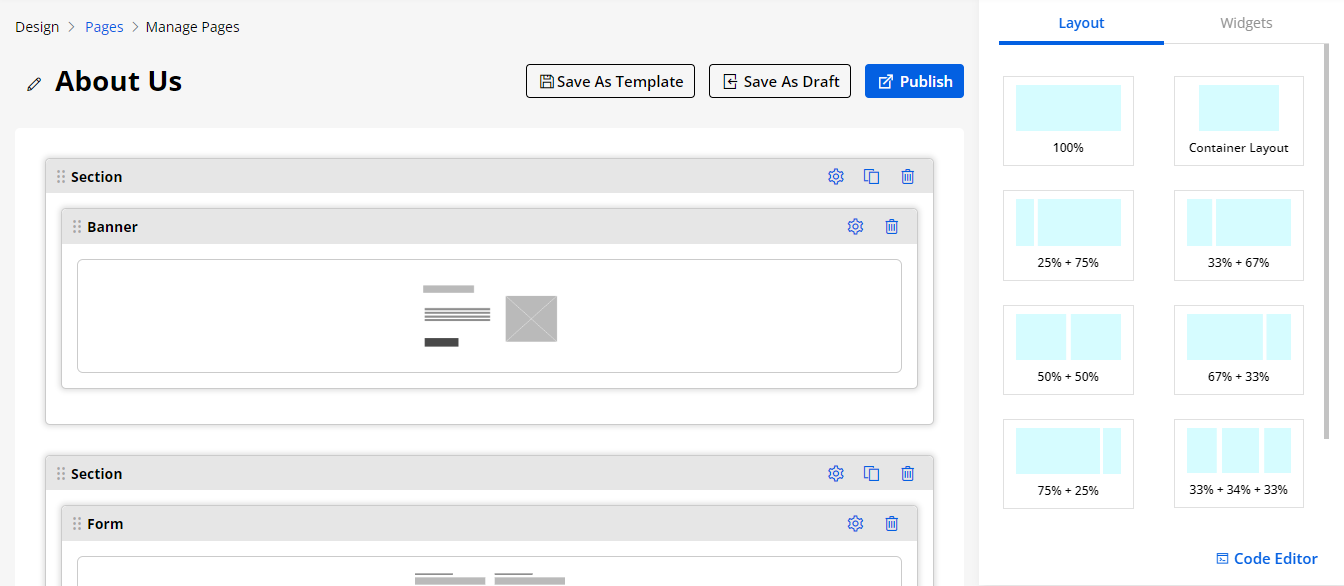The width and height of the screenshot is (1344, 586).
Task: Click Save As Draft
Action: 780,82
